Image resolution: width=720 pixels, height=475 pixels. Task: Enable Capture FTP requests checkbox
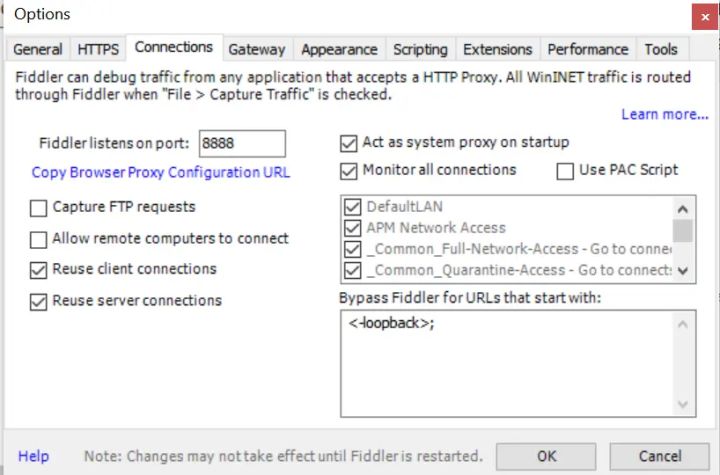pyautogui.click(x=38, y=208)
